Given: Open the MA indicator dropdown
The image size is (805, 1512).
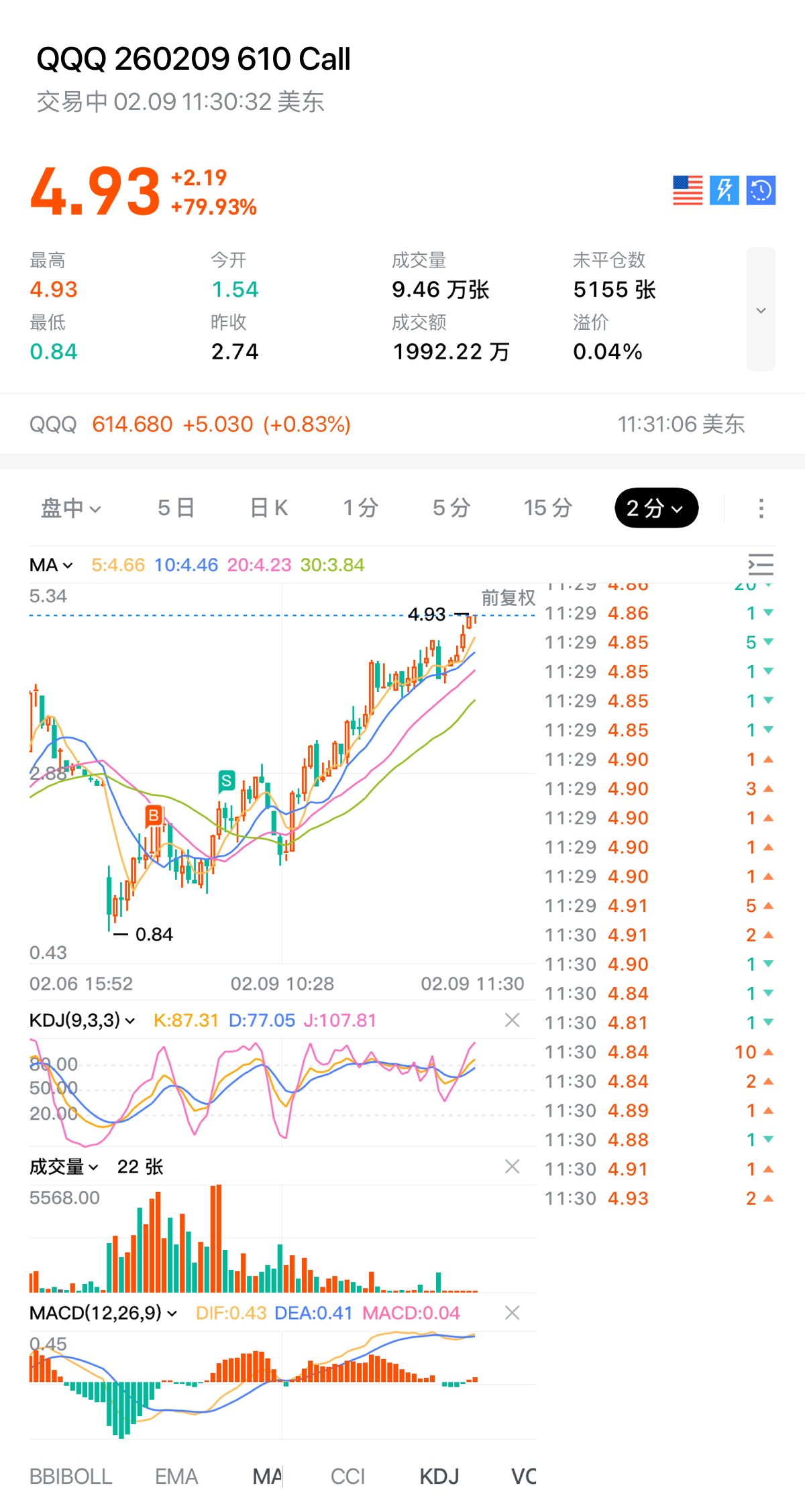Looking at the screenshot, I should point(51,565).
